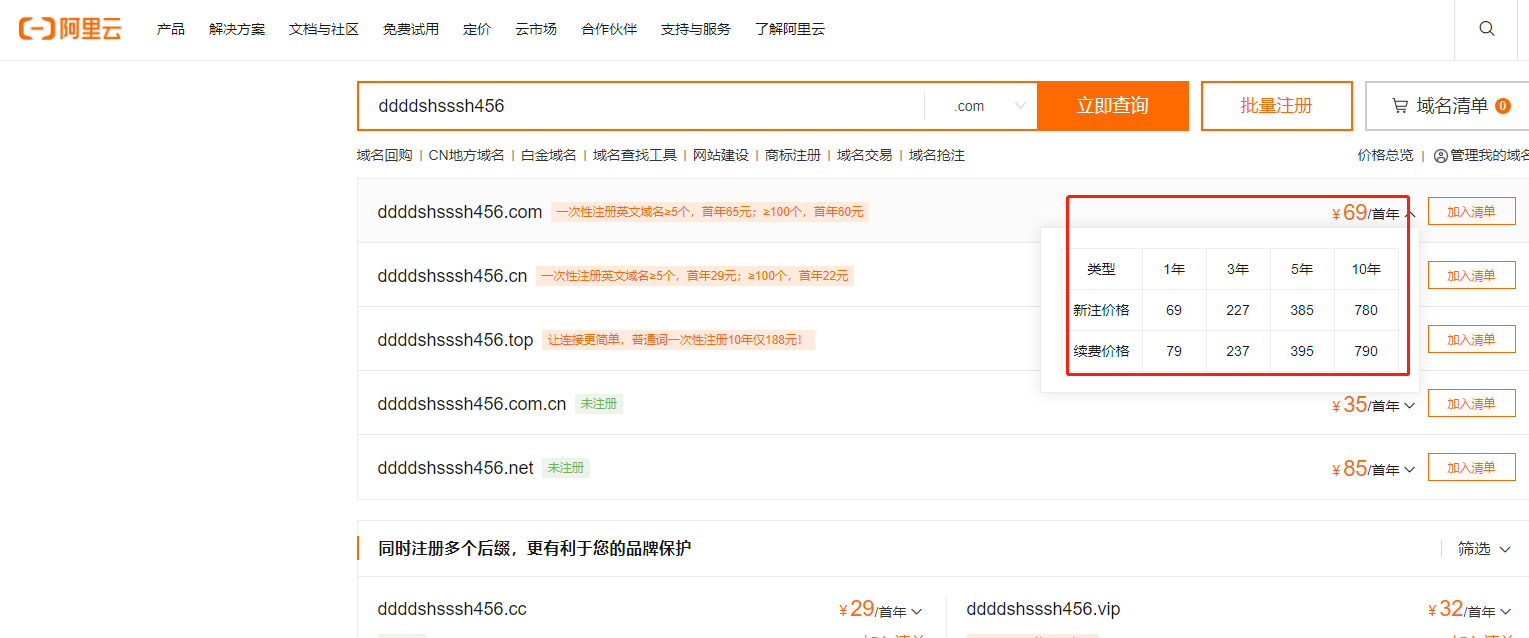Image resolution: width=1529 pixels, height=638 pixels.
Task: Open the 产品 menu
Action: [171, 29]
